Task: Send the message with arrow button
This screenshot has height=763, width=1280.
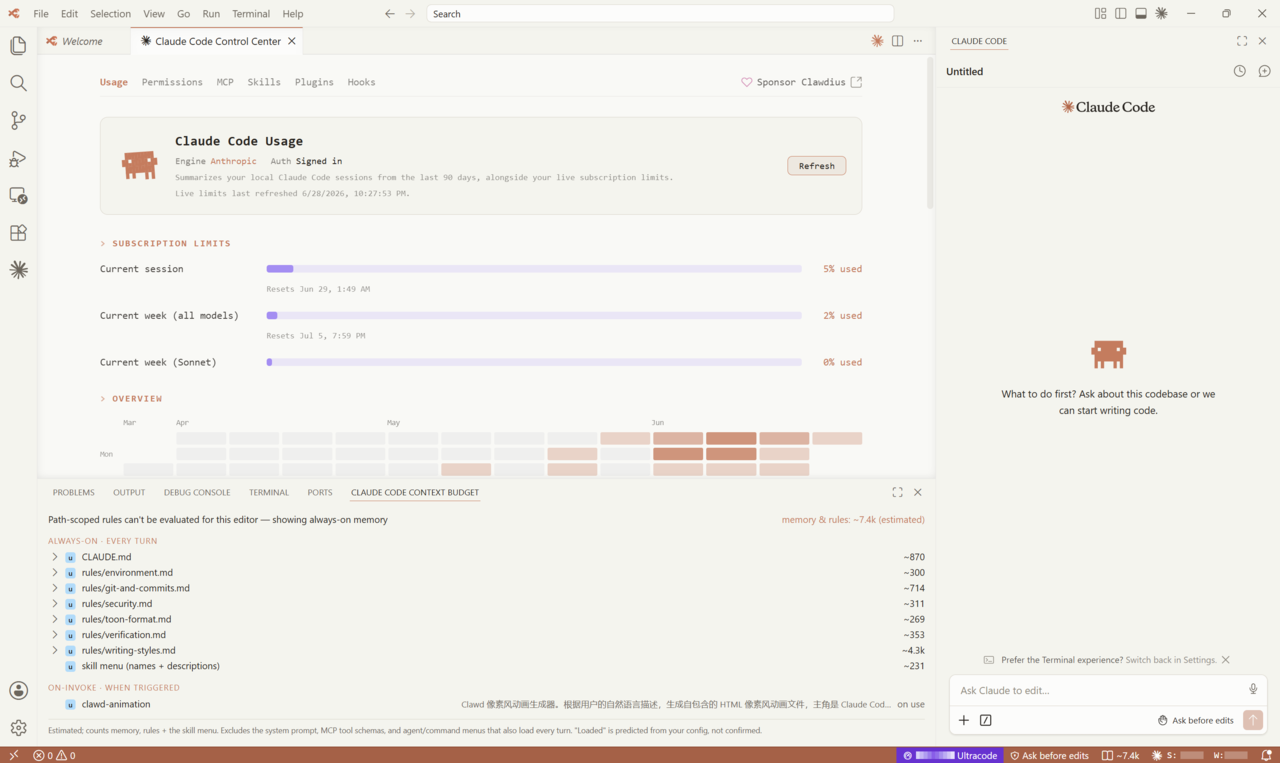Action: [x=1253, y=720]
